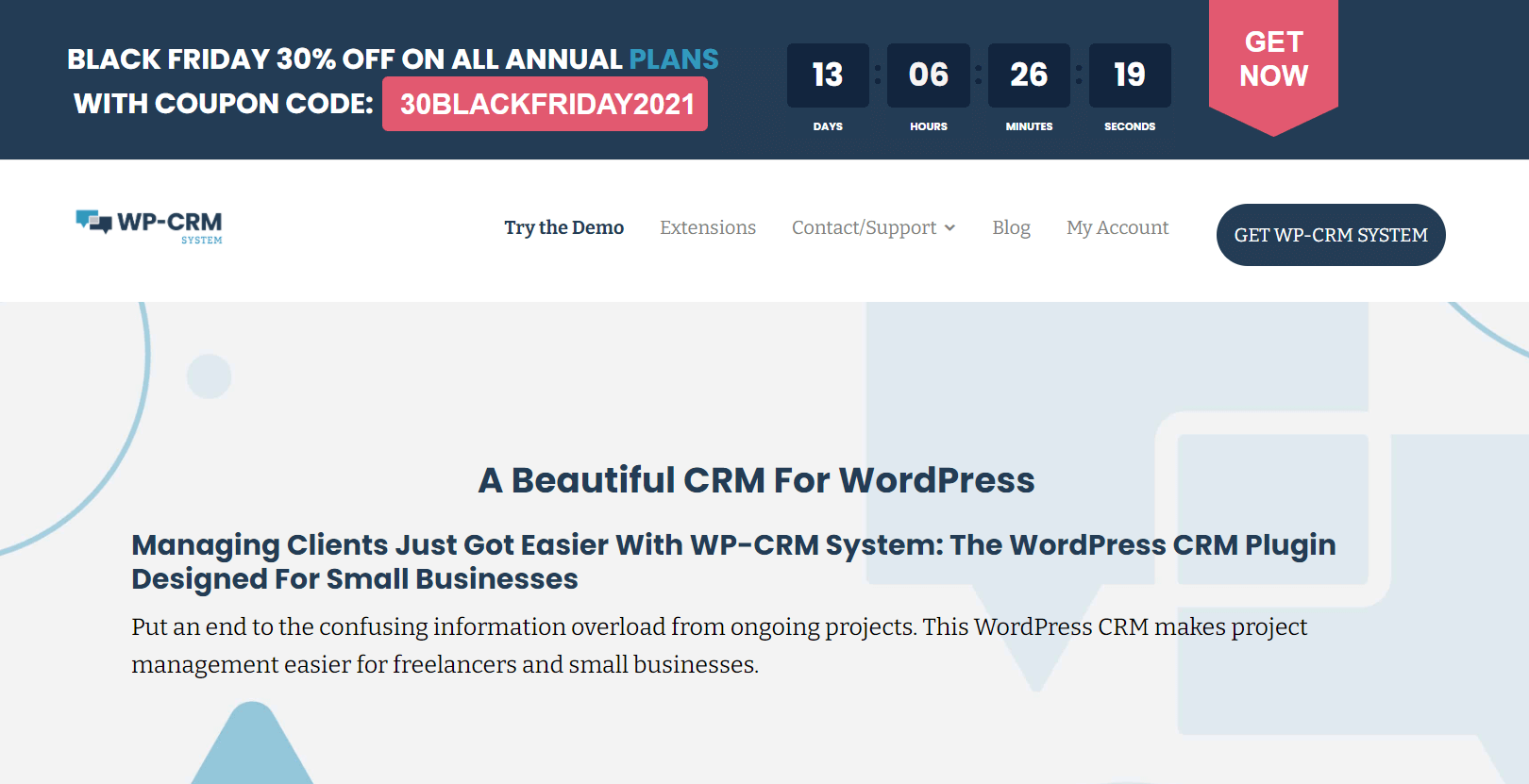Click the 'A Beautiful CRM For WordPress' heading
The image size is (1529, 784).
point(757,480)
